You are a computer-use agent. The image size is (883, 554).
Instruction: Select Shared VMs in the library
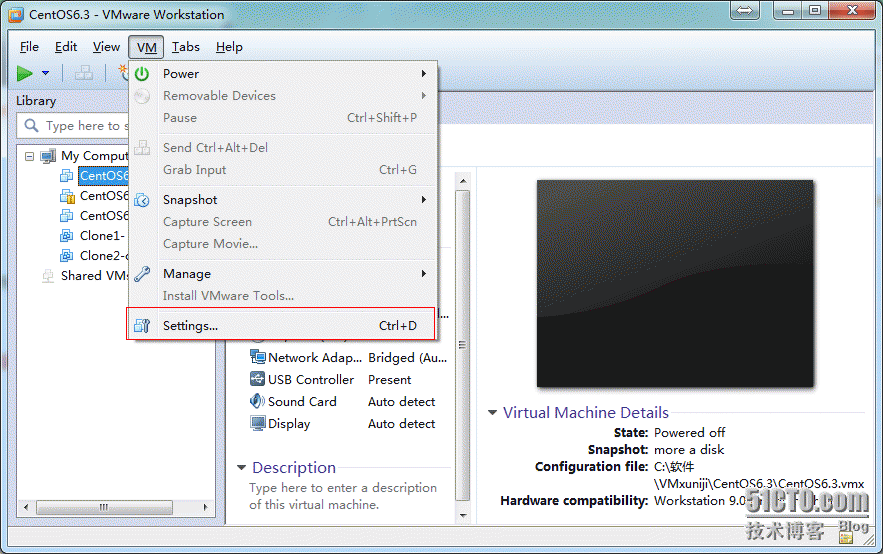pos(95,276)
